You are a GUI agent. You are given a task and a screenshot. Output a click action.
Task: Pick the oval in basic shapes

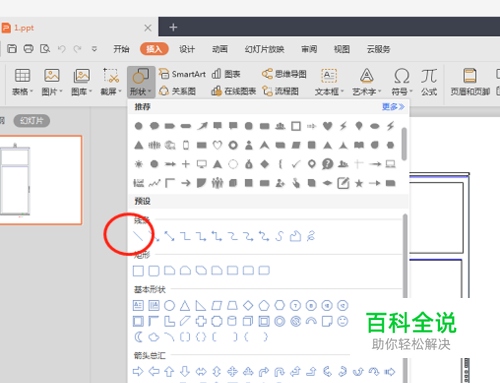[169, 305]
